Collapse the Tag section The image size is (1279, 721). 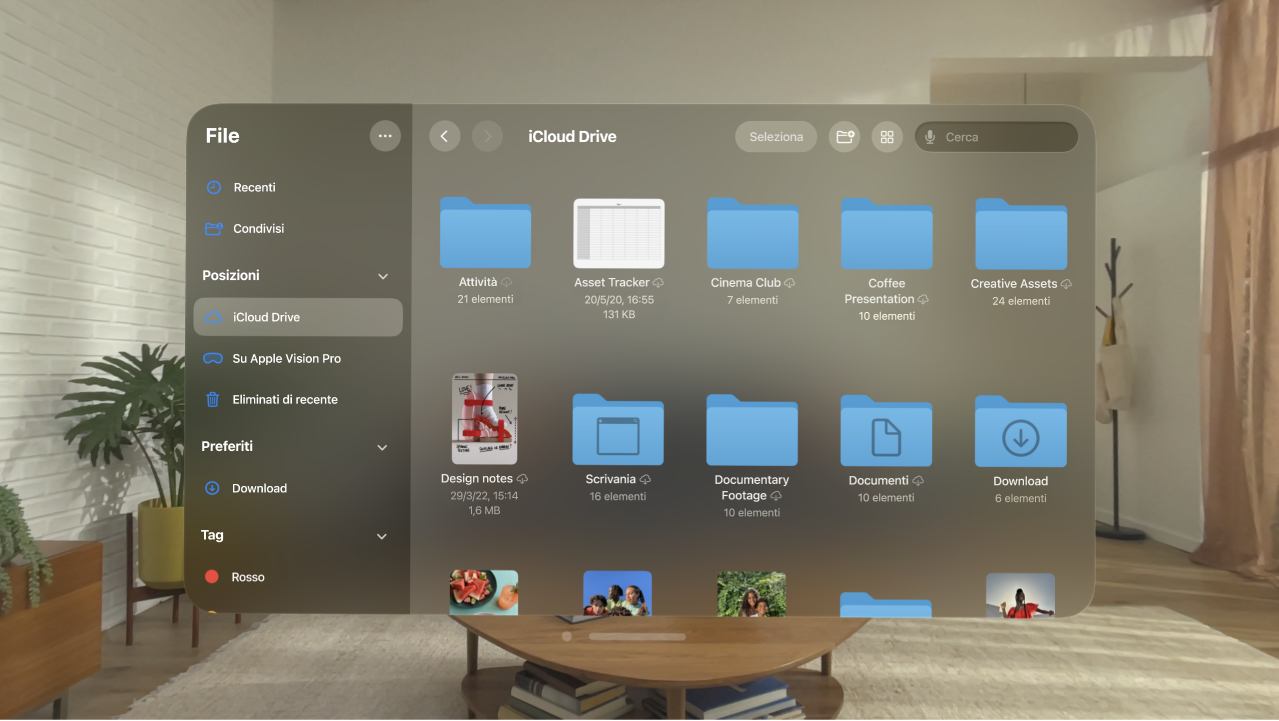(381, 536)
